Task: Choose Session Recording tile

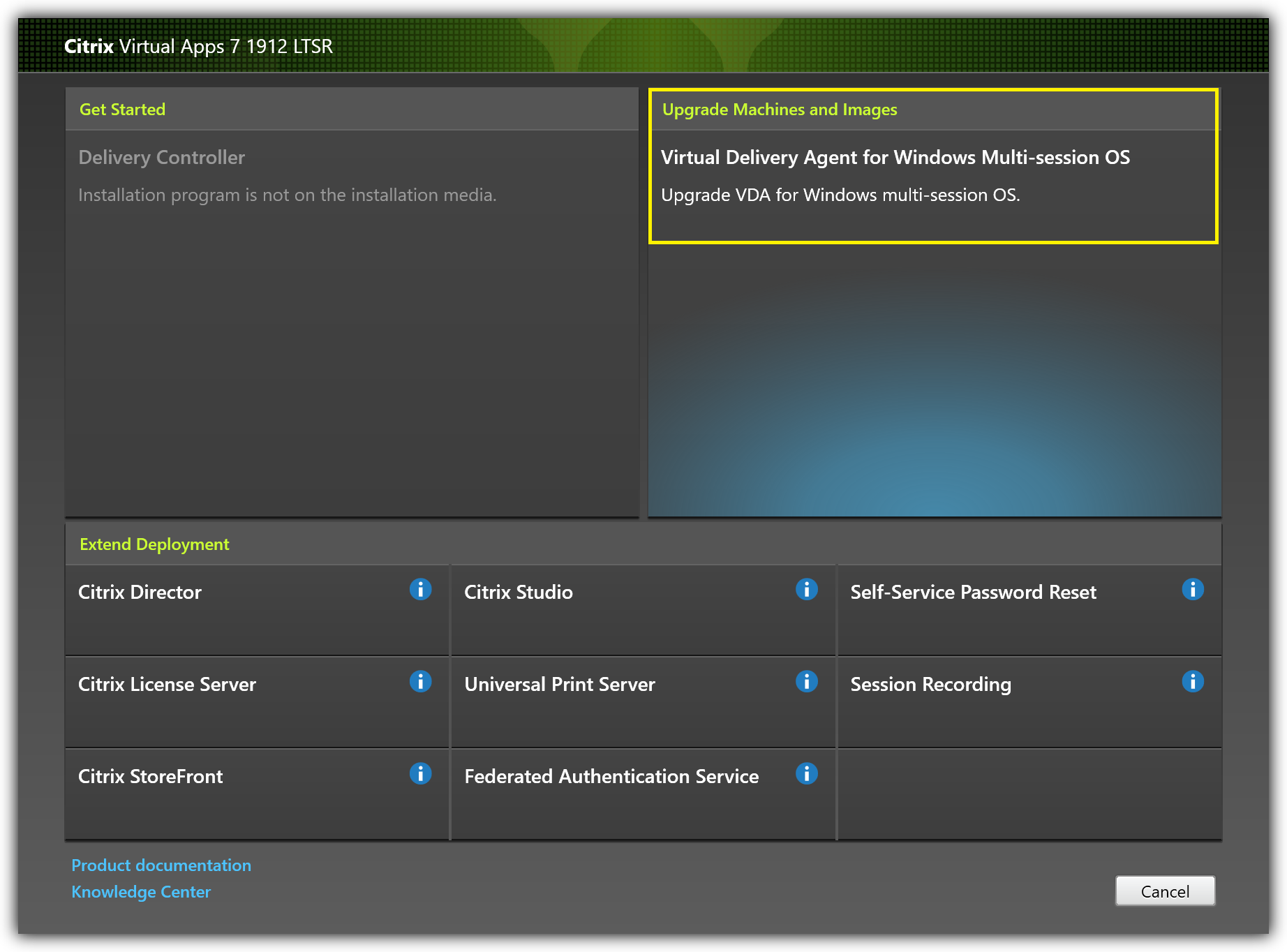Action: click(x=930, y=685)
